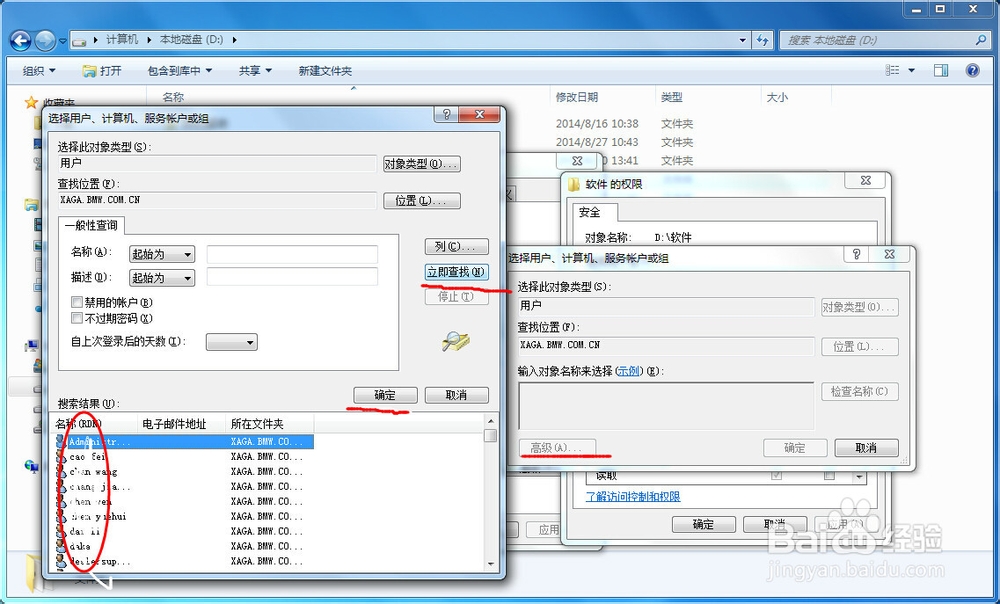Check the 不过期密码 checkbox
The width and height of the screenshot is (1000, 604).
click(x=77, y=318)
